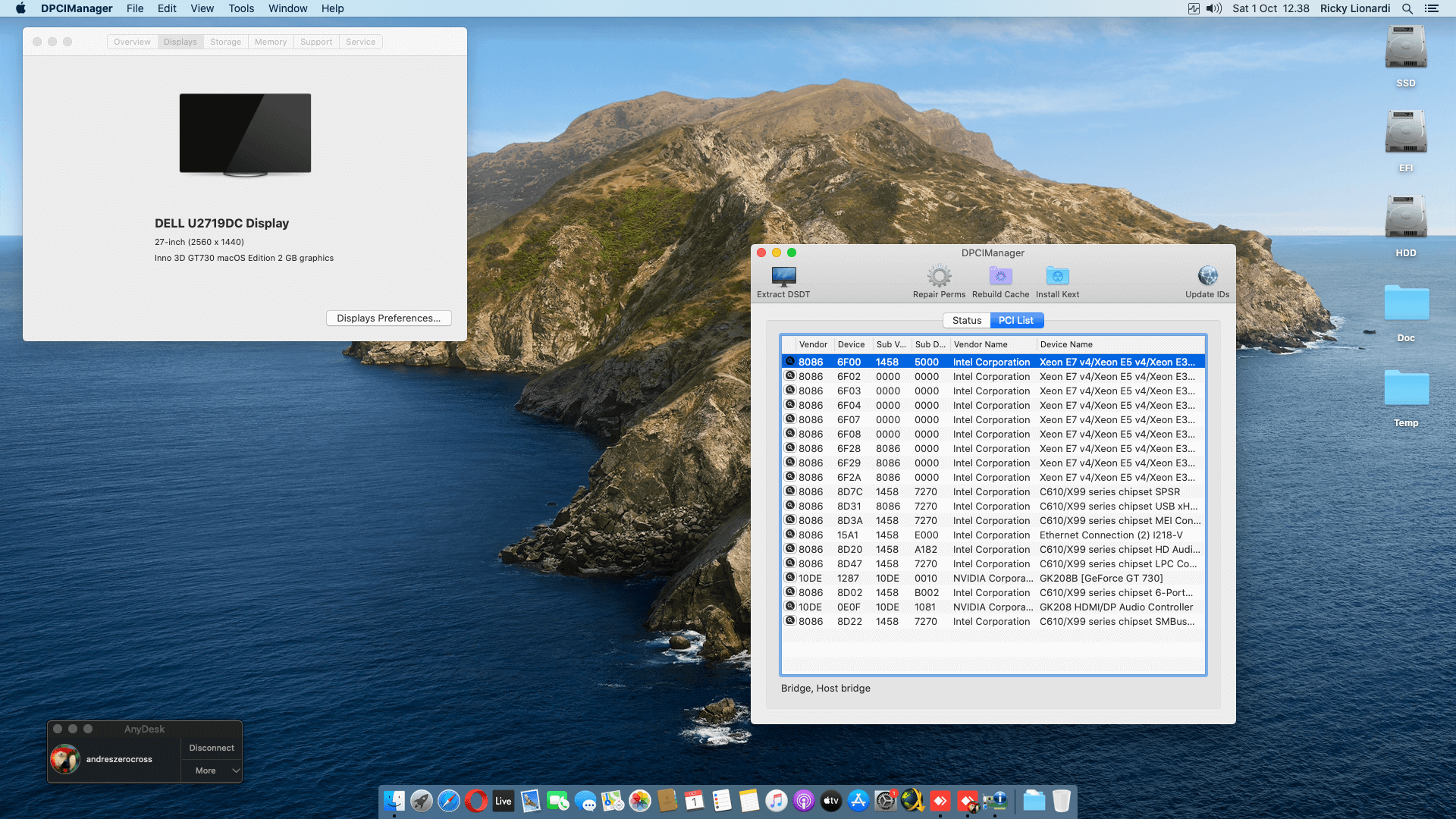
Task: Open the volume control in the menu bar
Action: tap(1214, 8)
